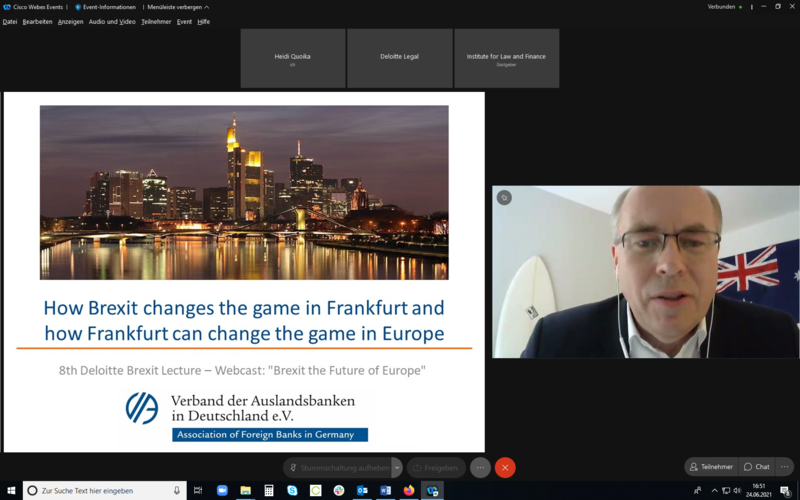Click the Cisco Webex Events title logo
This screenshot has width=800, height=500.
(x=7, y=7)
